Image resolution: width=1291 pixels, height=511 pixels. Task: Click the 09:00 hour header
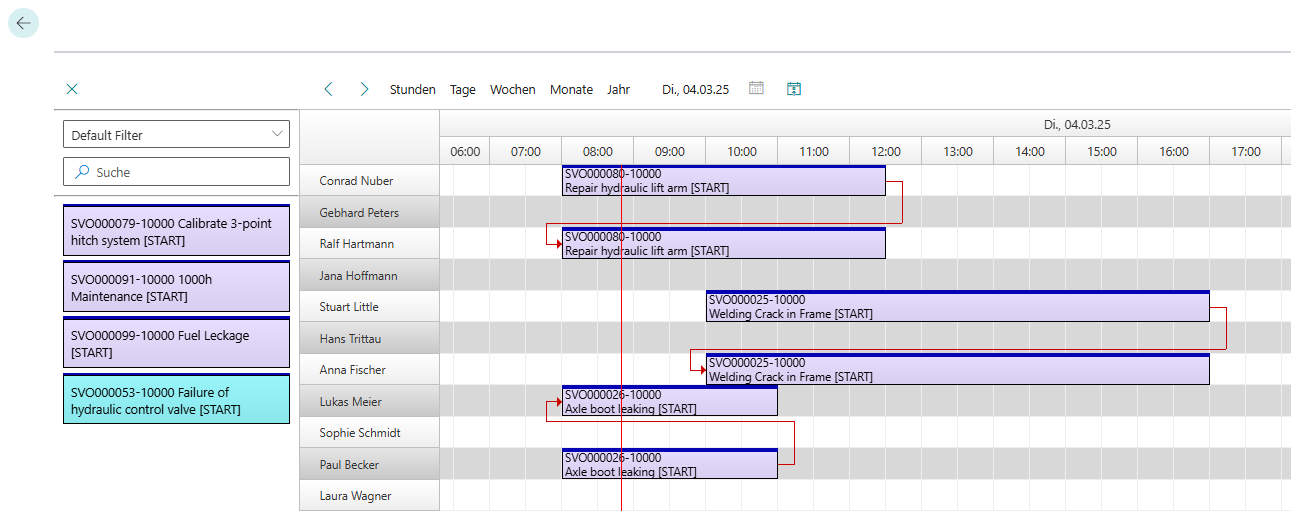(x=670, y=152)
